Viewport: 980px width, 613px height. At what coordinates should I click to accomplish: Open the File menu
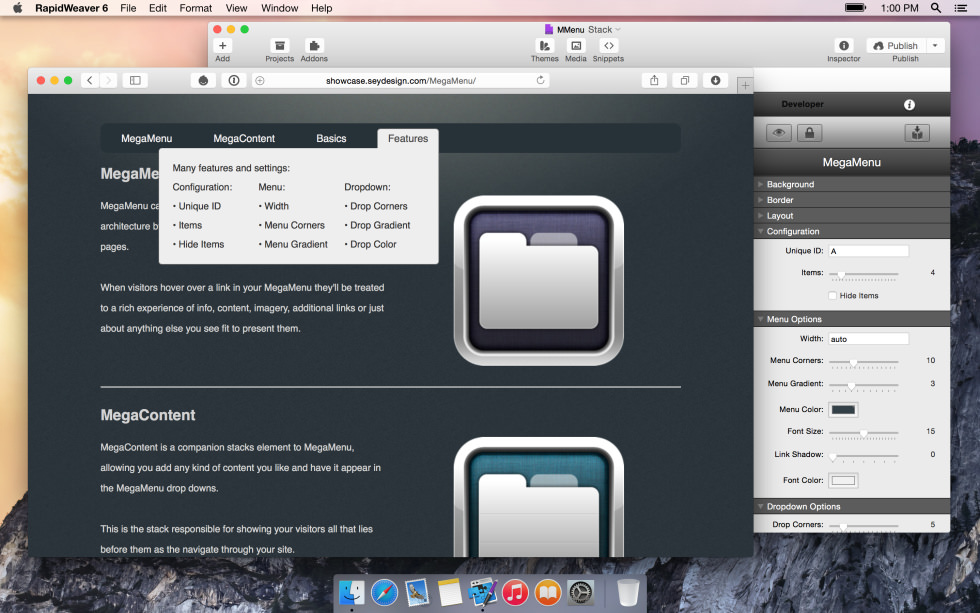click(x=128, y=8)
